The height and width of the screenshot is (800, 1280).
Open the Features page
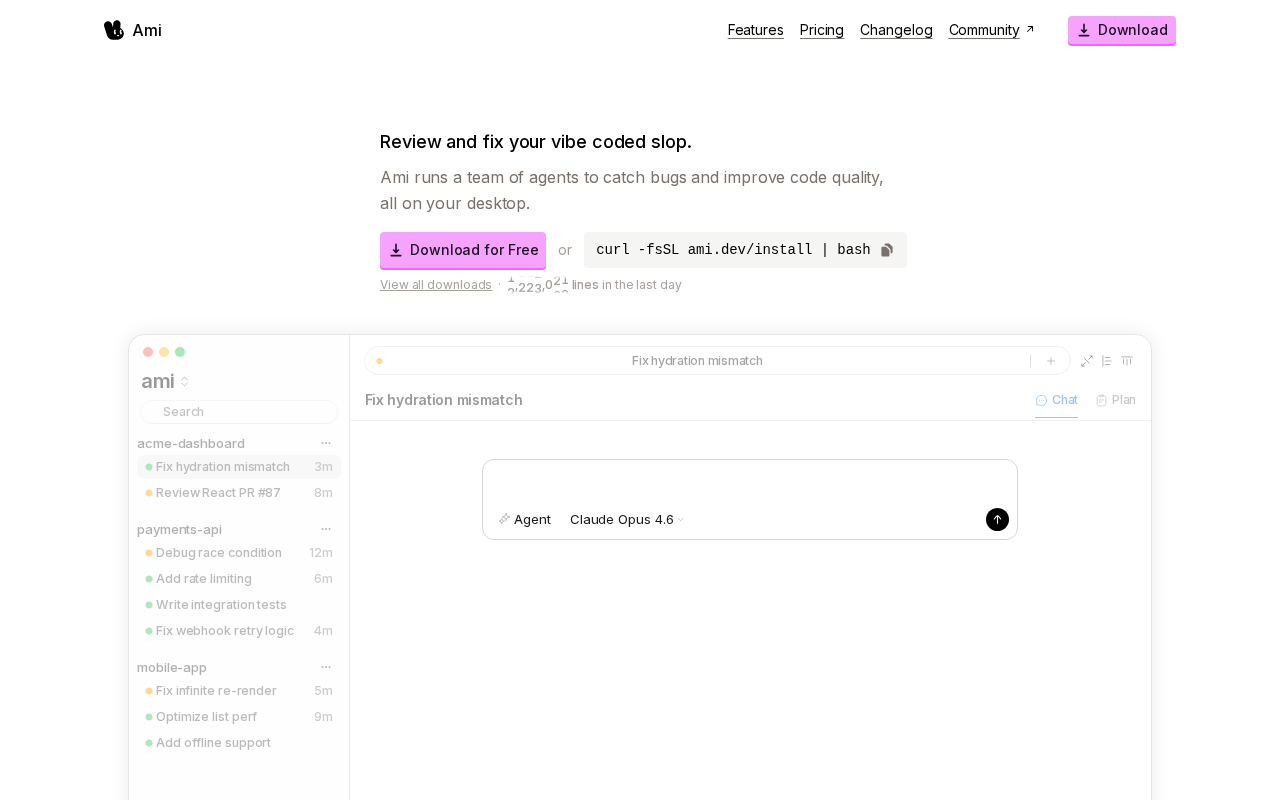(x=756, y=30)
